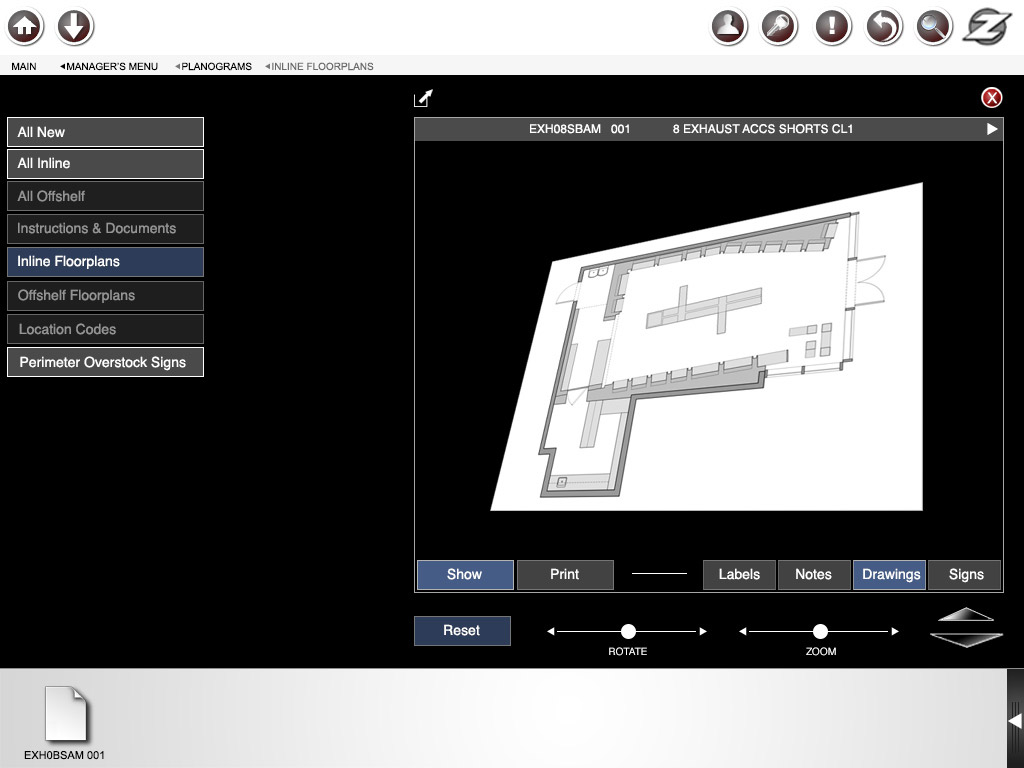1024x768 pixels.
Task: Open the magnifier search icon
Action: click(934, 27)
